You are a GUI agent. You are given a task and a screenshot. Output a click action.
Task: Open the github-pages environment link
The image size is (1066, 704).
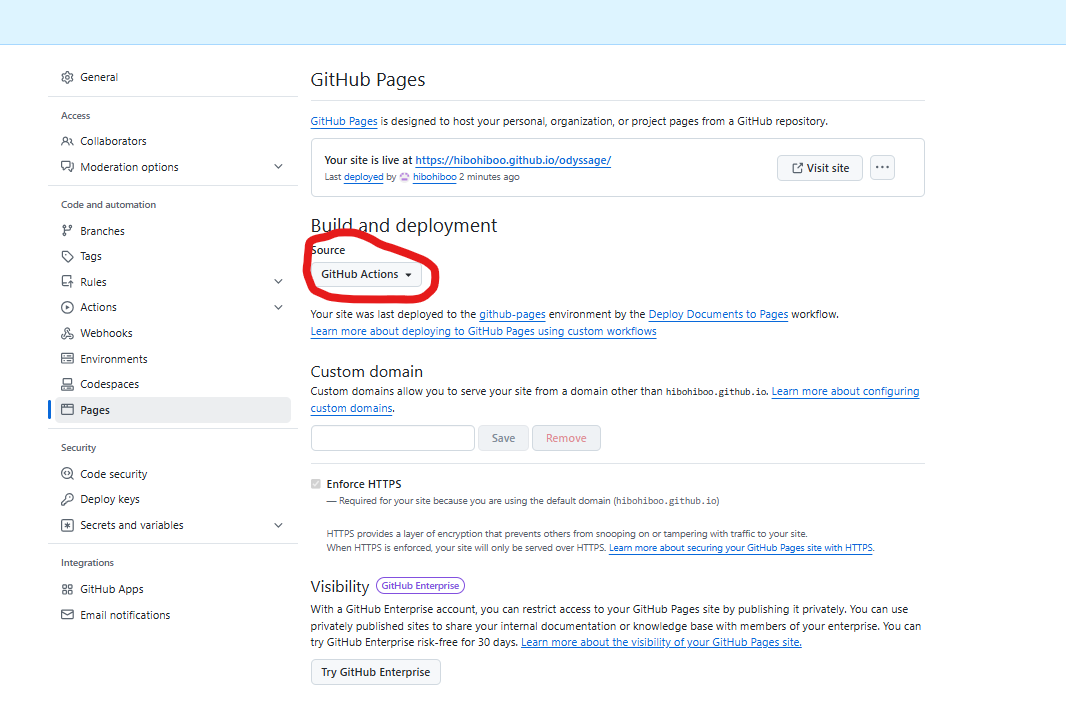(x=513, y=315)
